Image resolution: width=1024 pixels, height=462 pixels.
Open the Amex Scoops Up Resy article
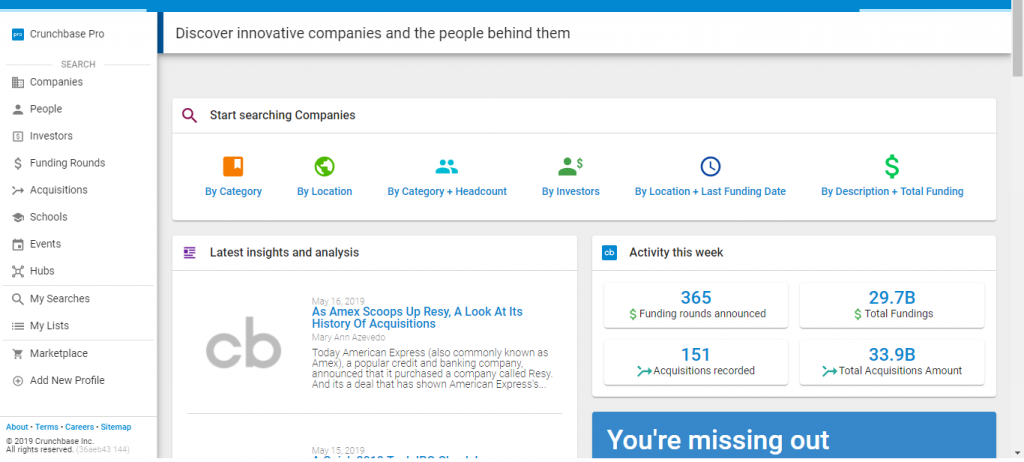coord(416,318)
